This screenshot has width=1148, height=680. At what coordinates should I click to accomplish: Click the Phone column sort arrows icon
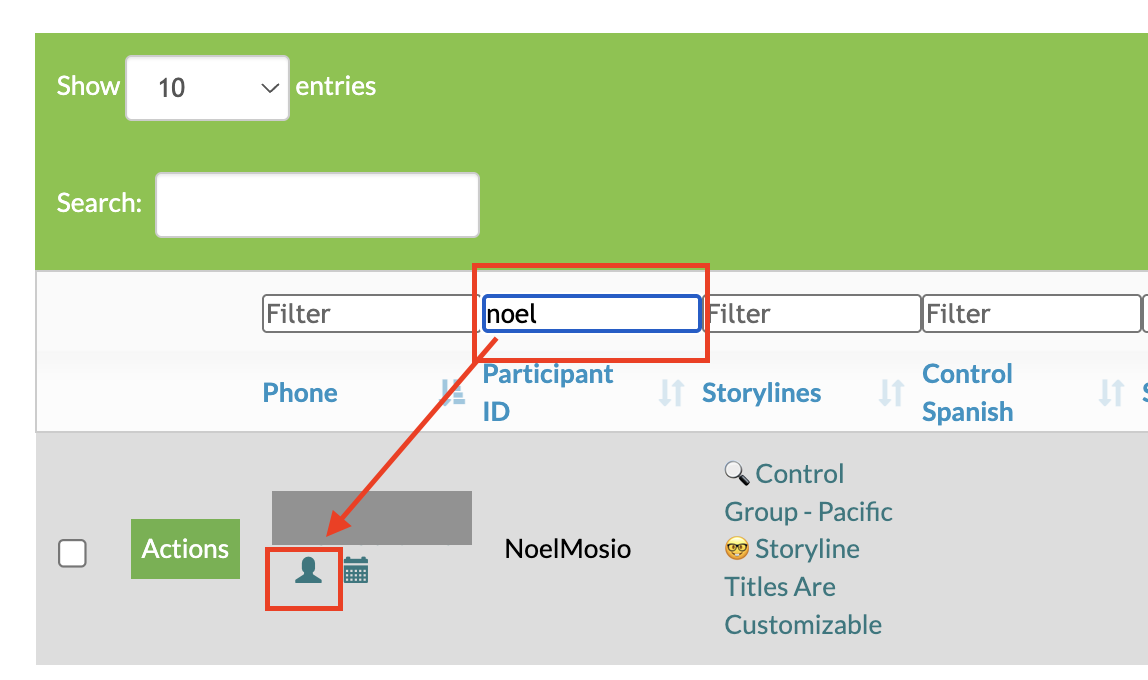tap(452, 393)
